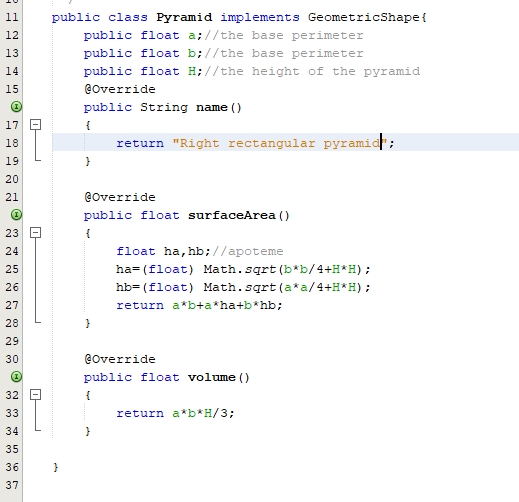Click the @Override annotation above volume
This screenshot has height=502, width=519.
point(120,359)
